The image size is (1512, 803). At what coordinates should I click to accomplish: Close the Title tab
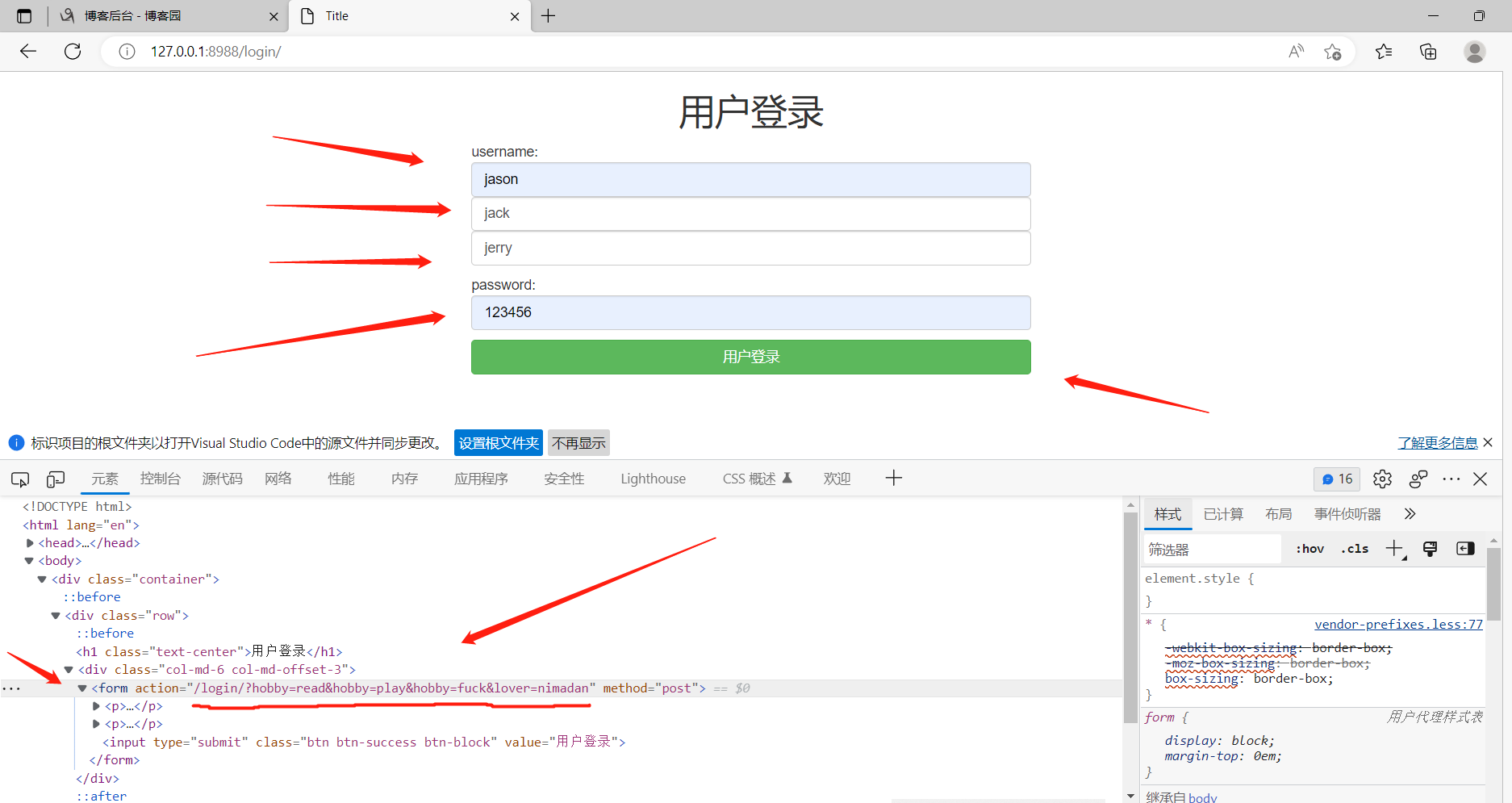tap(515, 16)
